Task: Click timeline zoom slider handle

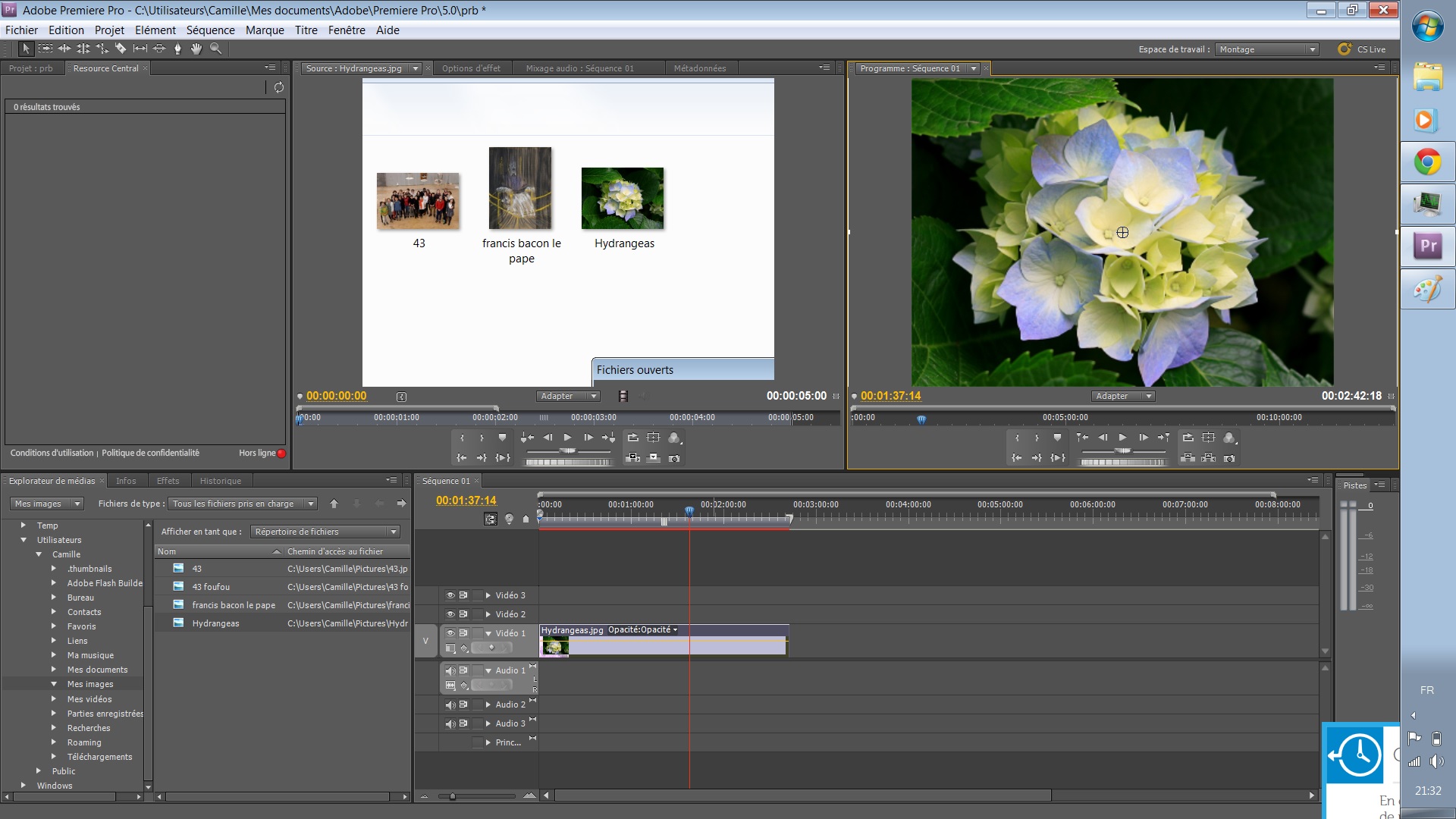Action: pos(453,796)
